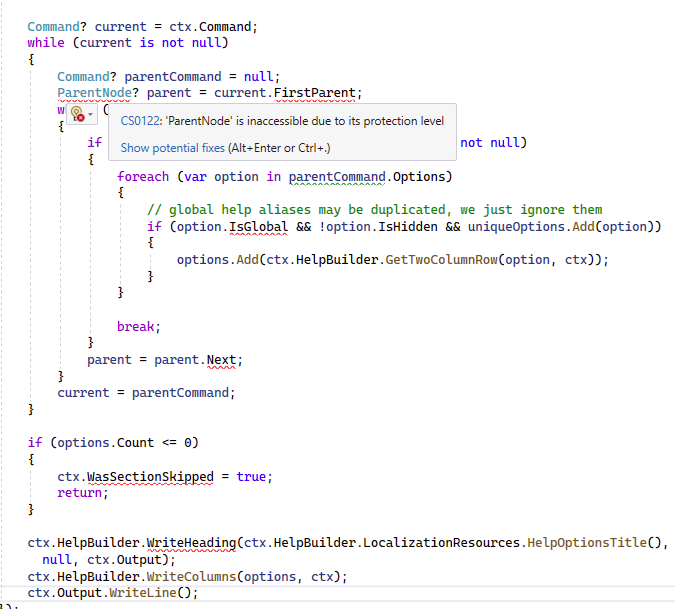Click the underlined 'ParentNode' type name
The image size is (675, 609).
(94, 93)
